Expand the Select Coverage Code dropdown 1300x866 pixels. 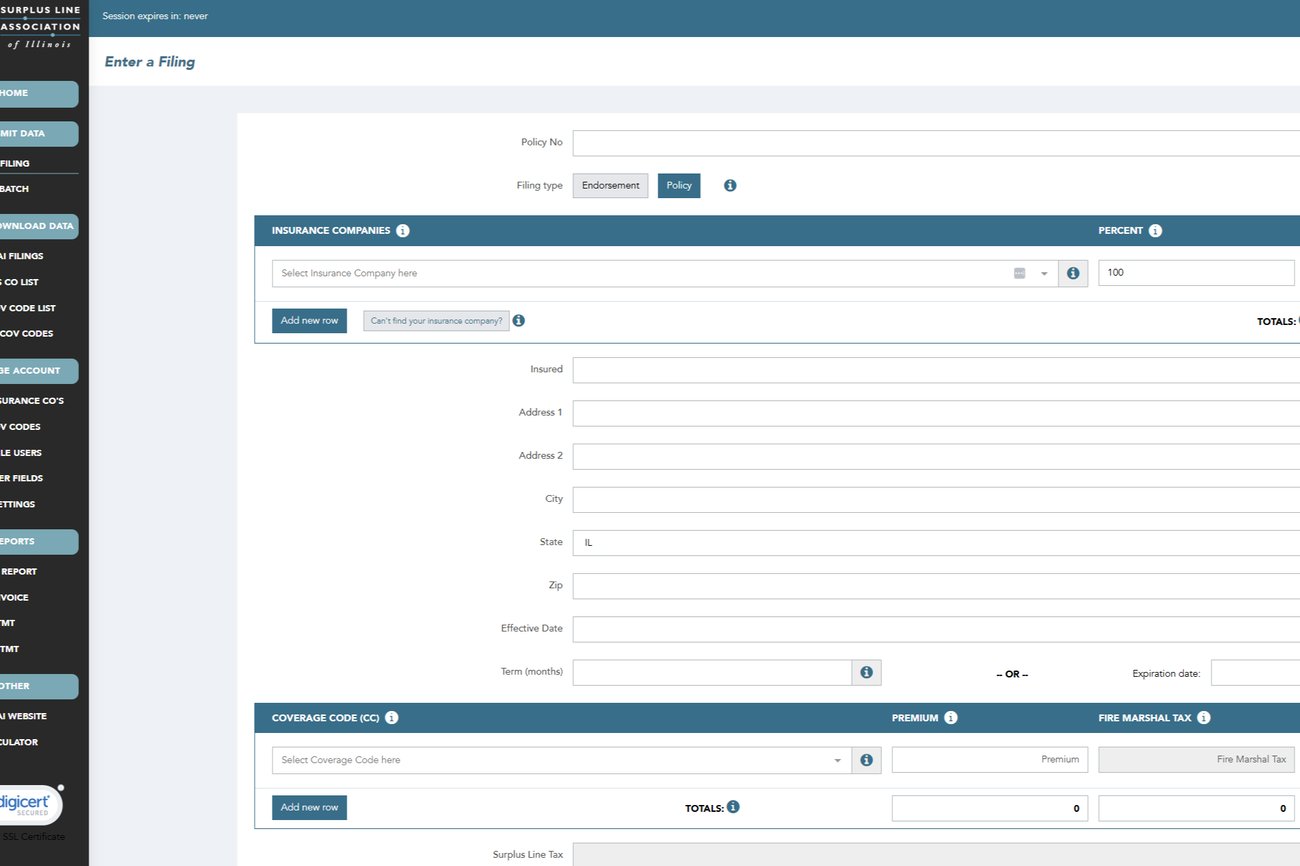click(x=560, y=760)
